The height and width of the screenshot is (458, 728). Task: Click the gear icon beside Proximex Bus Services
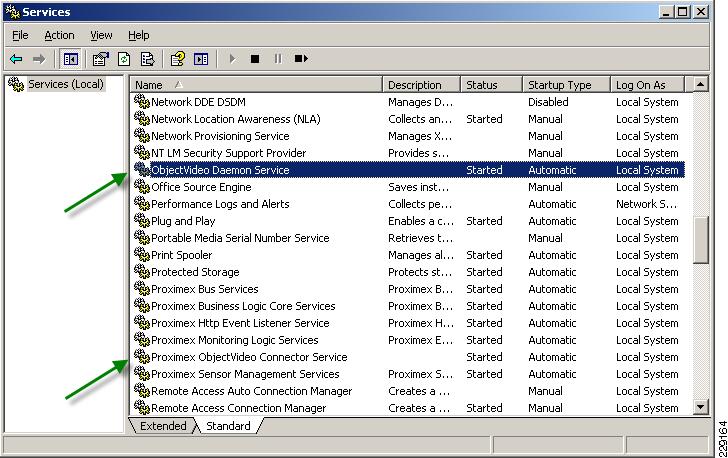(142, 288)
